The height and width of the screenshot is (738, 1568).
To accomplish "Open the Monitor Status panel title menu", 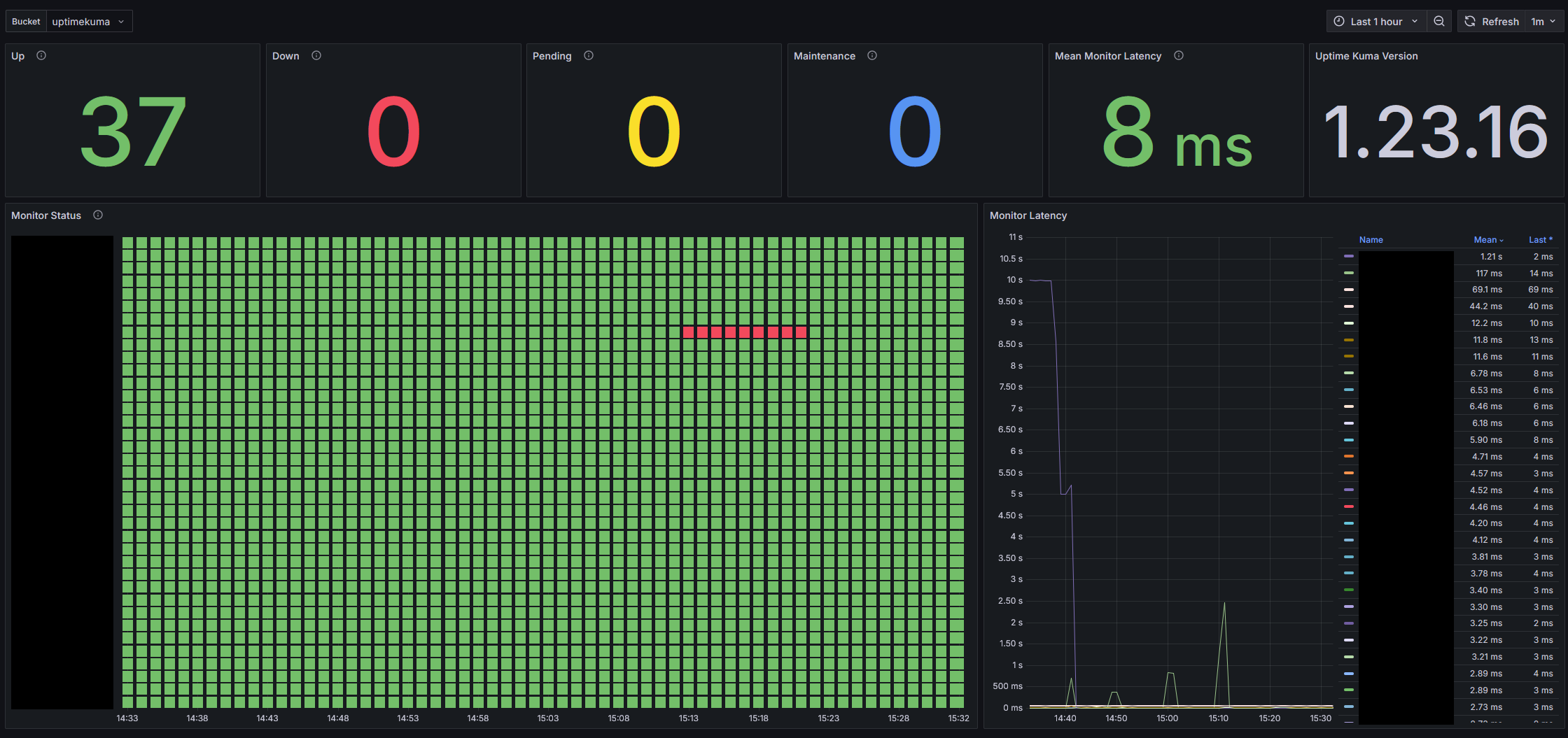I will point(46,215).
